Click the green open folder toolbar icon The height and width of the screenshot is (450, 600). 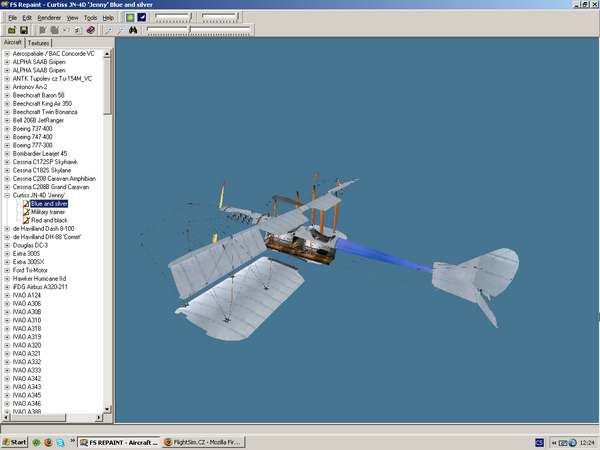click(12, 30)
